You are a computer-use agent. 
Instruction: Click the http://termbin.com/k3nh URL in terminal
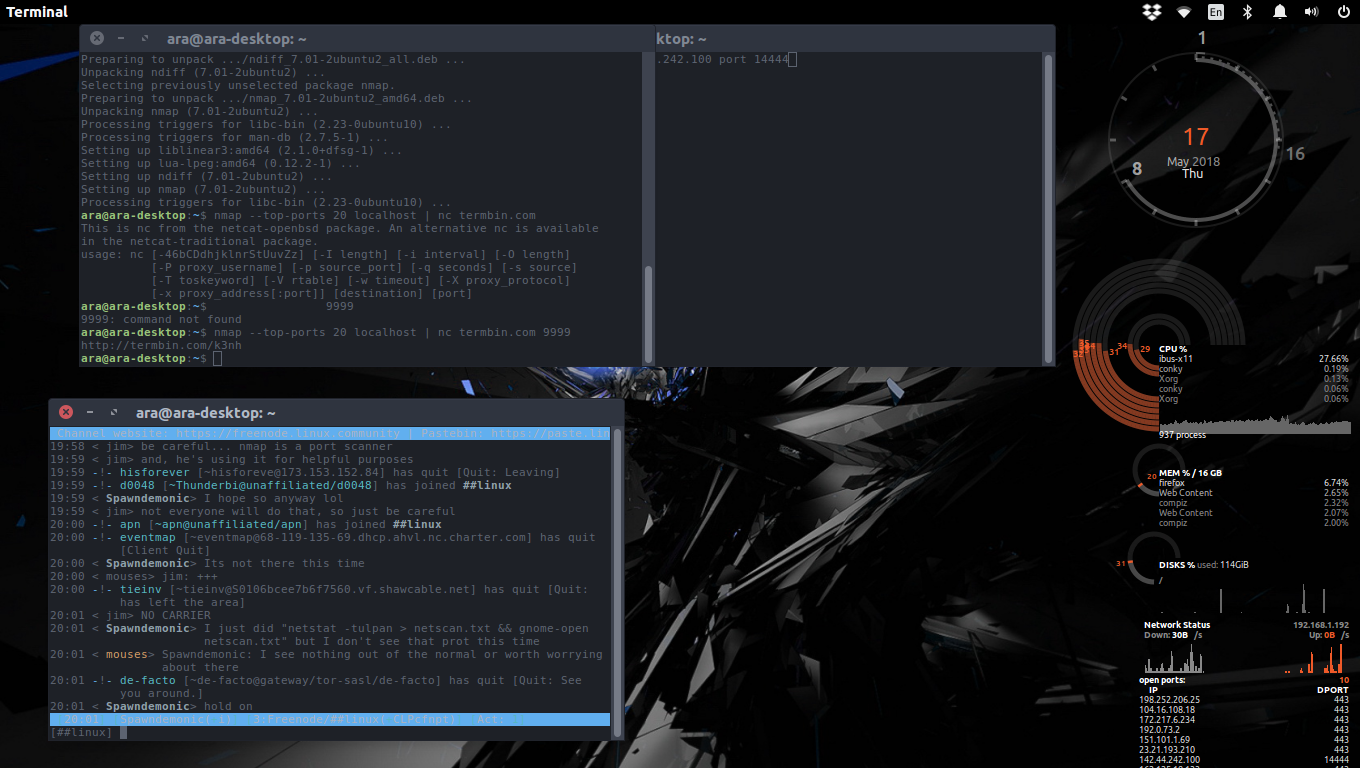(x=161, y=345)
